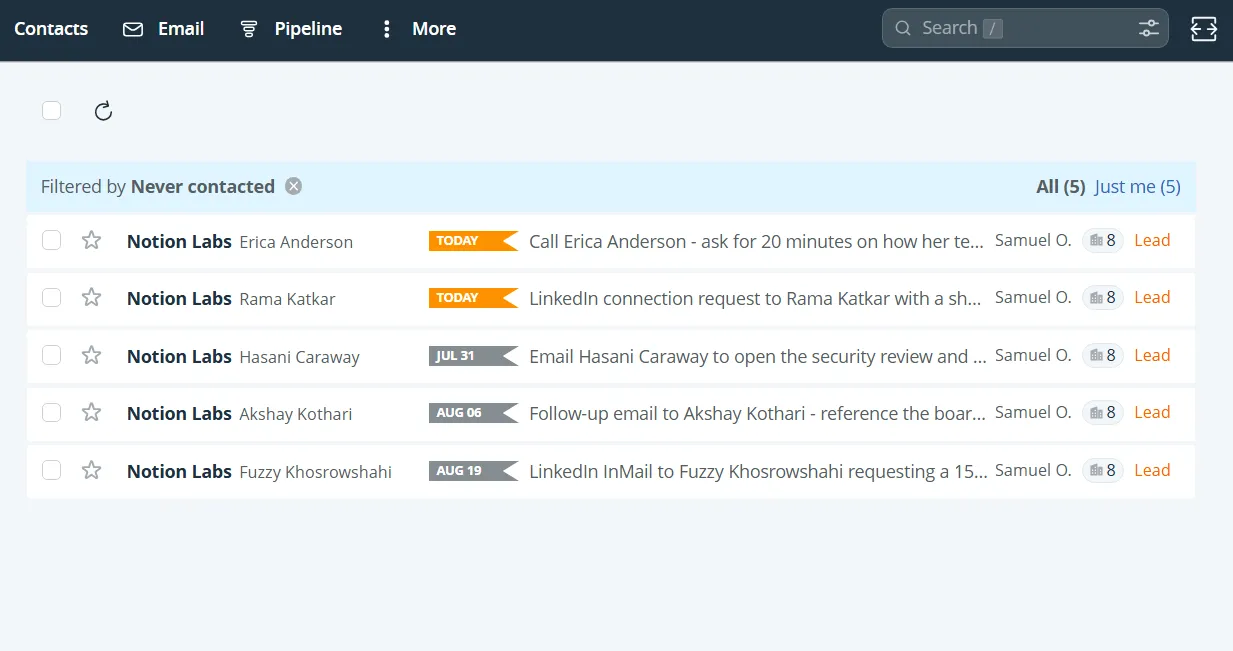The image size is (1233, 651).
Task: Open Hasani Caraway contact name
Action: coord(300,357)
